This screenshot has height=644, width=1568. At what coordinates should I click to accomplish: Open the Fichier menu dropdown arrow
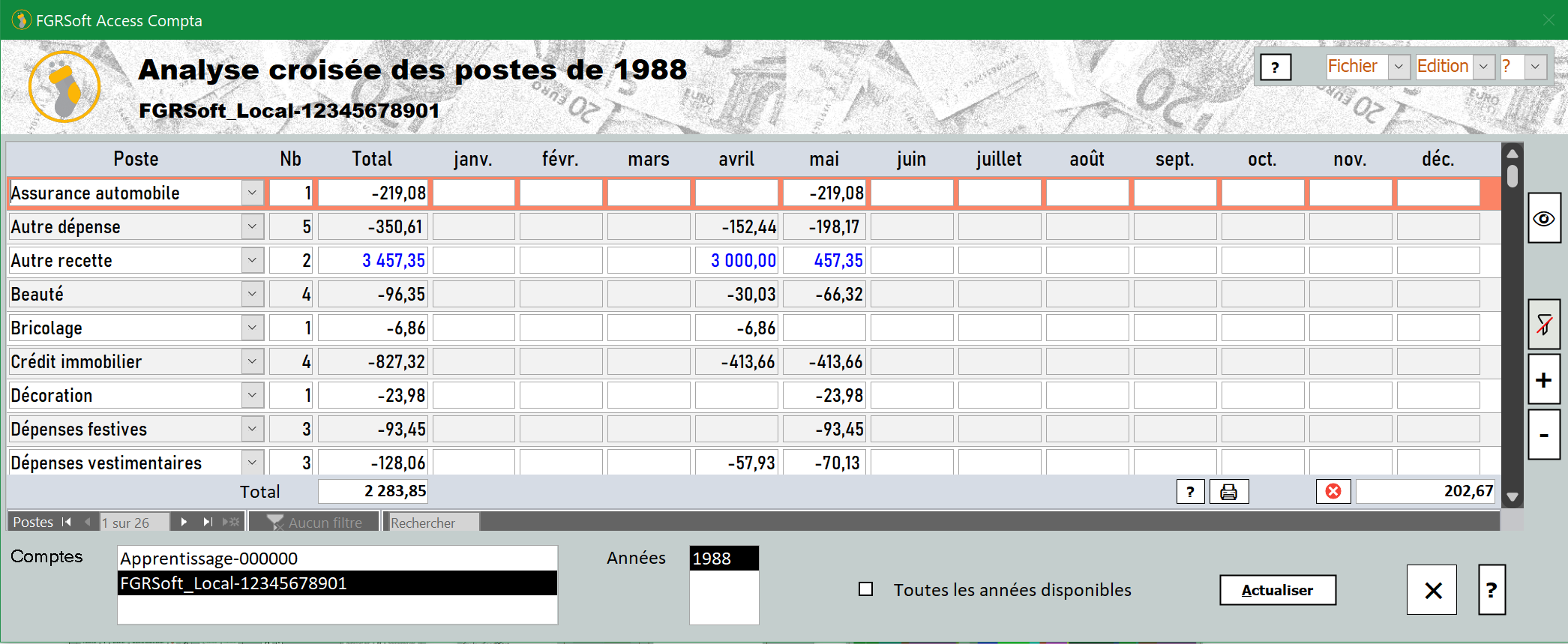pyautogui.click(x=1399, y=67)
